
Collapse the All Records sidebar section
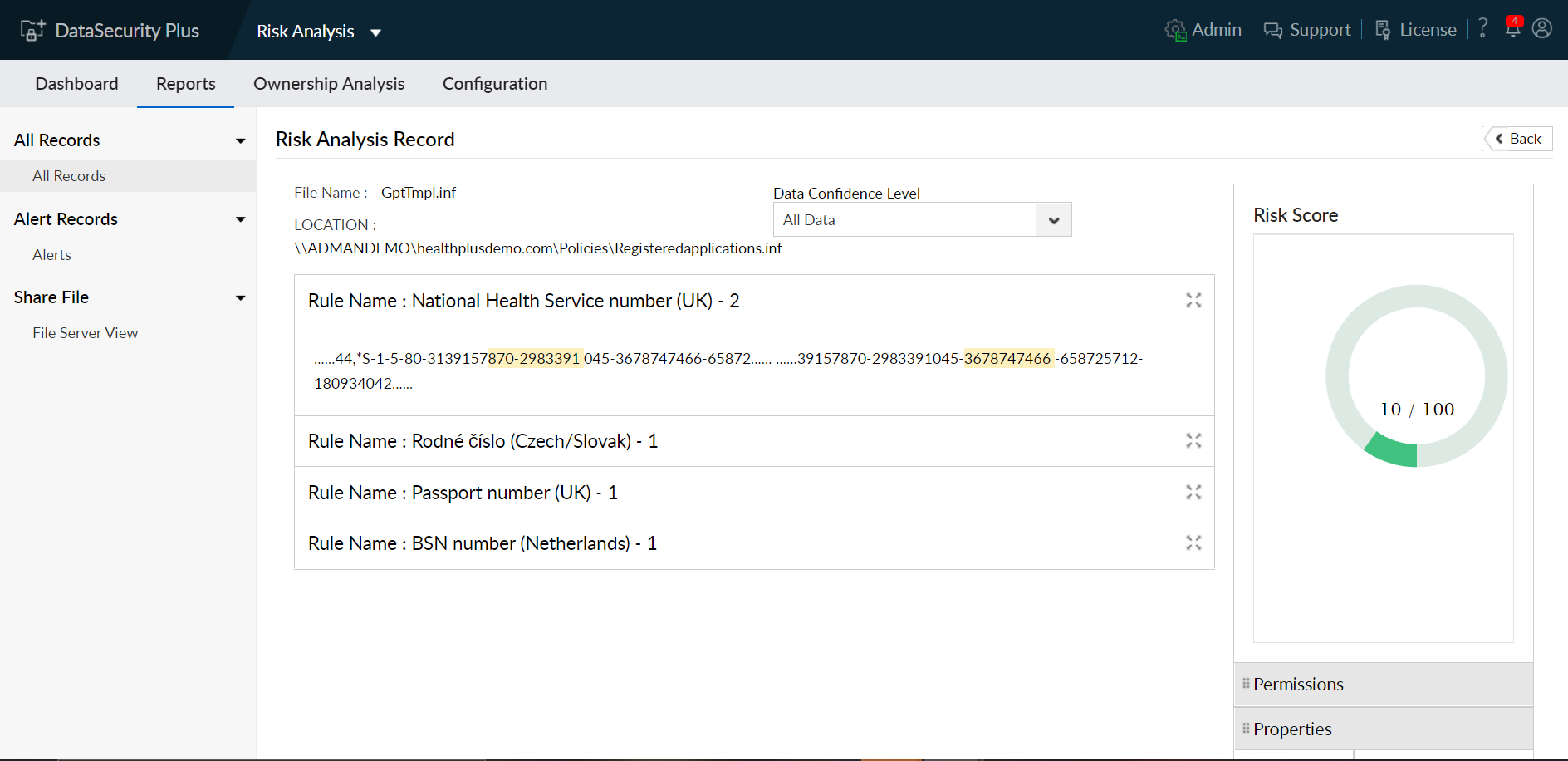pos(240,140)
